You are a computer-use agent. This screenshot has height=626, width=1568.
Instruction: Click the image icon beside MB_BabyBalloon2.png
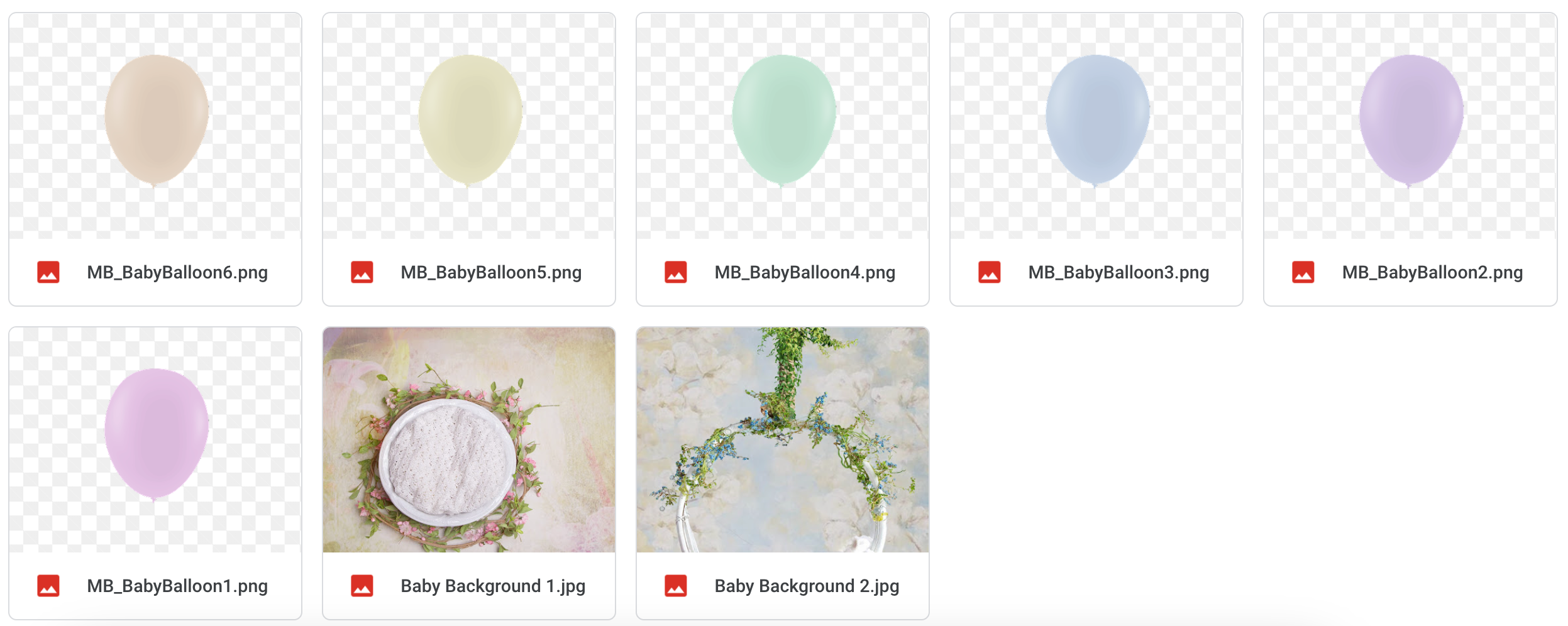tap(1303, 272)
